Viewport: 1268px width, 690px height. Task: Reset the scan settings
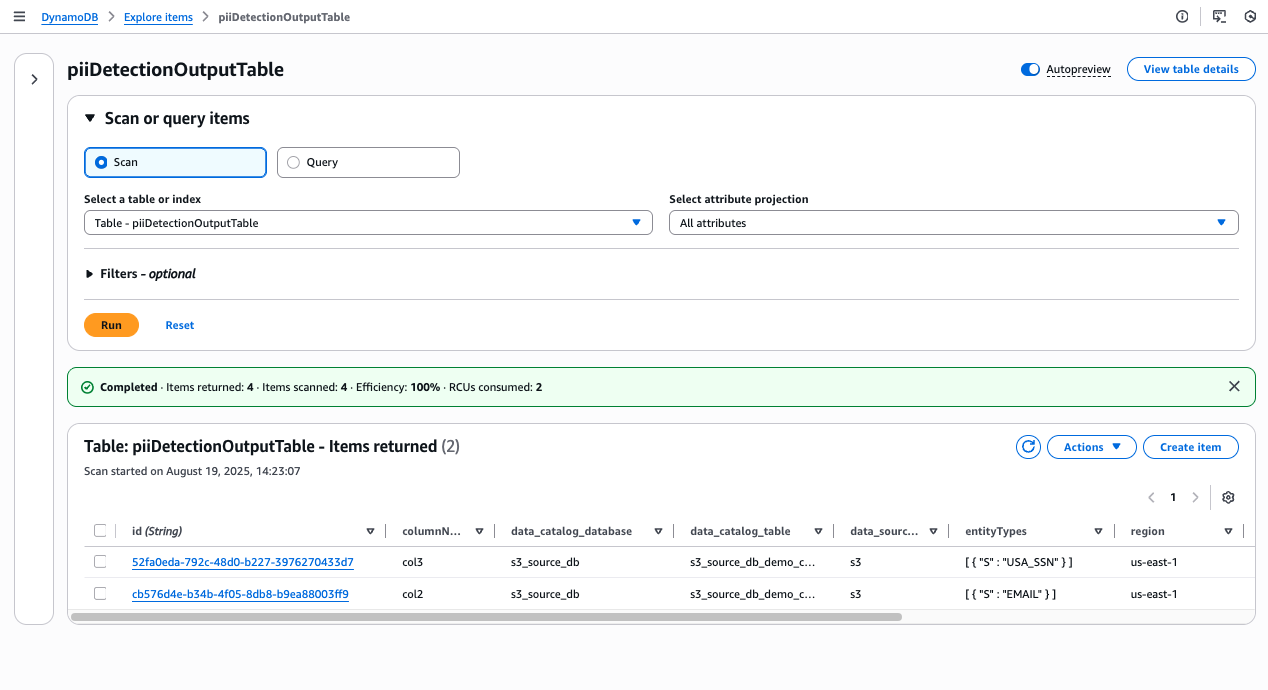coord(180,325)
